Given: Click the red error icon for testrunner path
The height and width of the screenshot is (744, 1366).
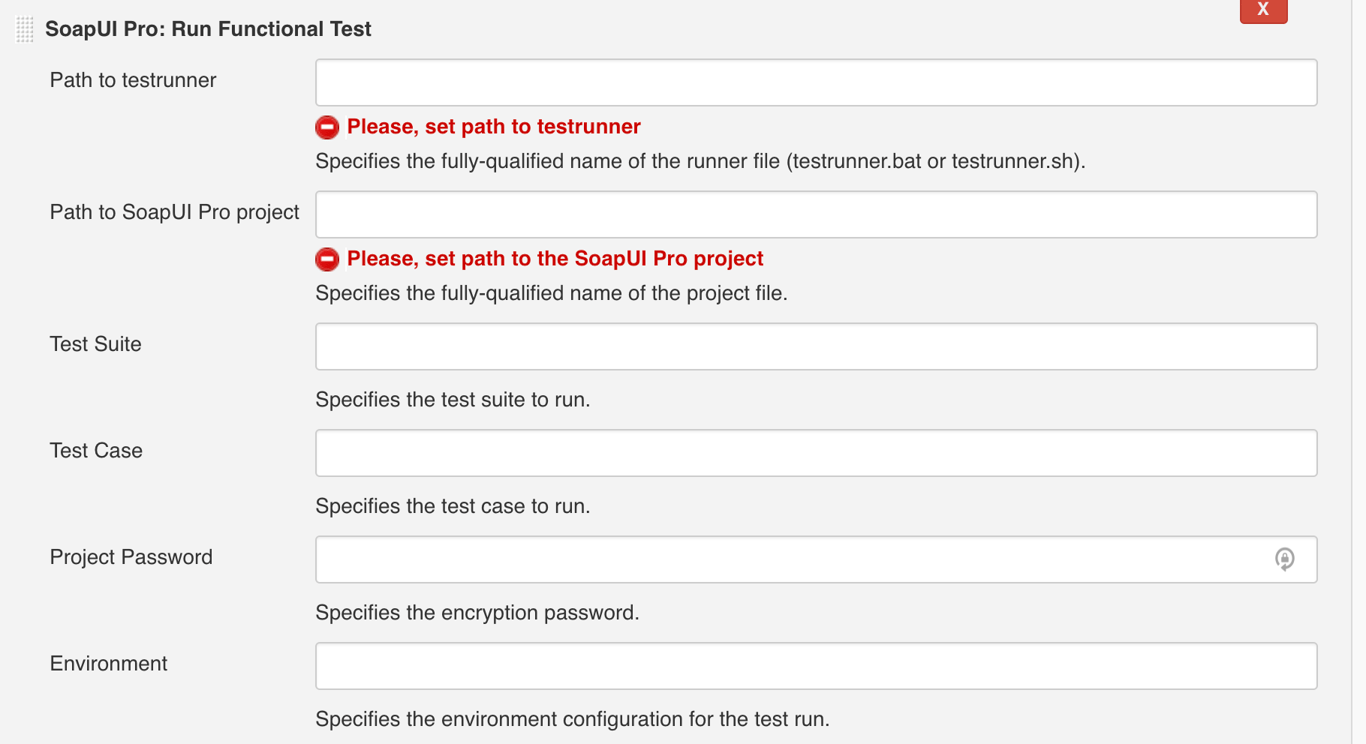Looking at the screenshot, I should coord(327,127).
